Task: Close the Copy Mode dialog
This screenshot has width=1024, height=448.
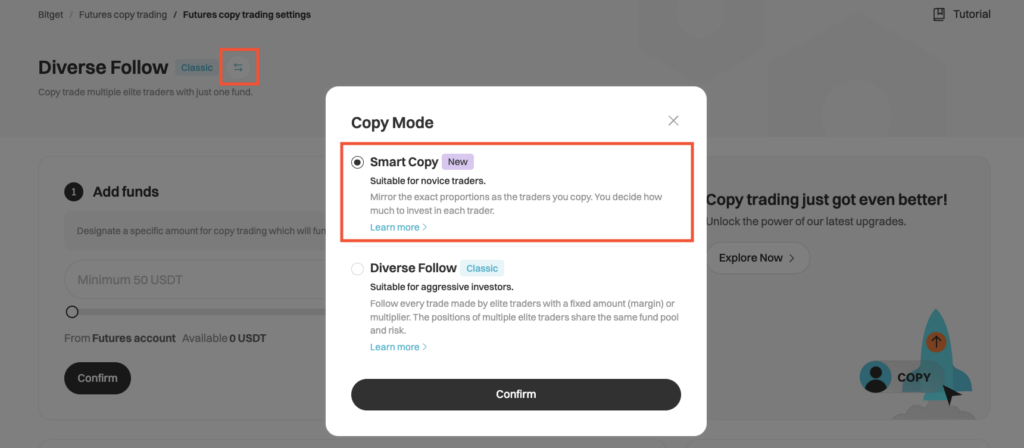Action: [673, 121]
